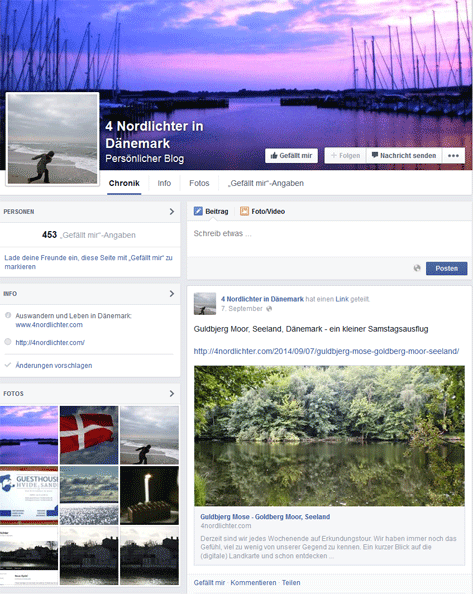
Task: Choose the Foto/Video icon in composer
Action: point(244,211)
